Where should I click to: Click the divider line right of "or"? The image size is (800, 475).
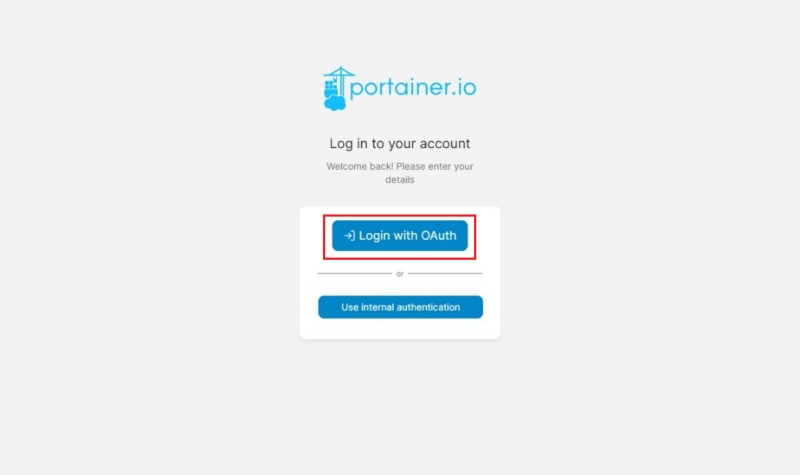coord(445,273)
